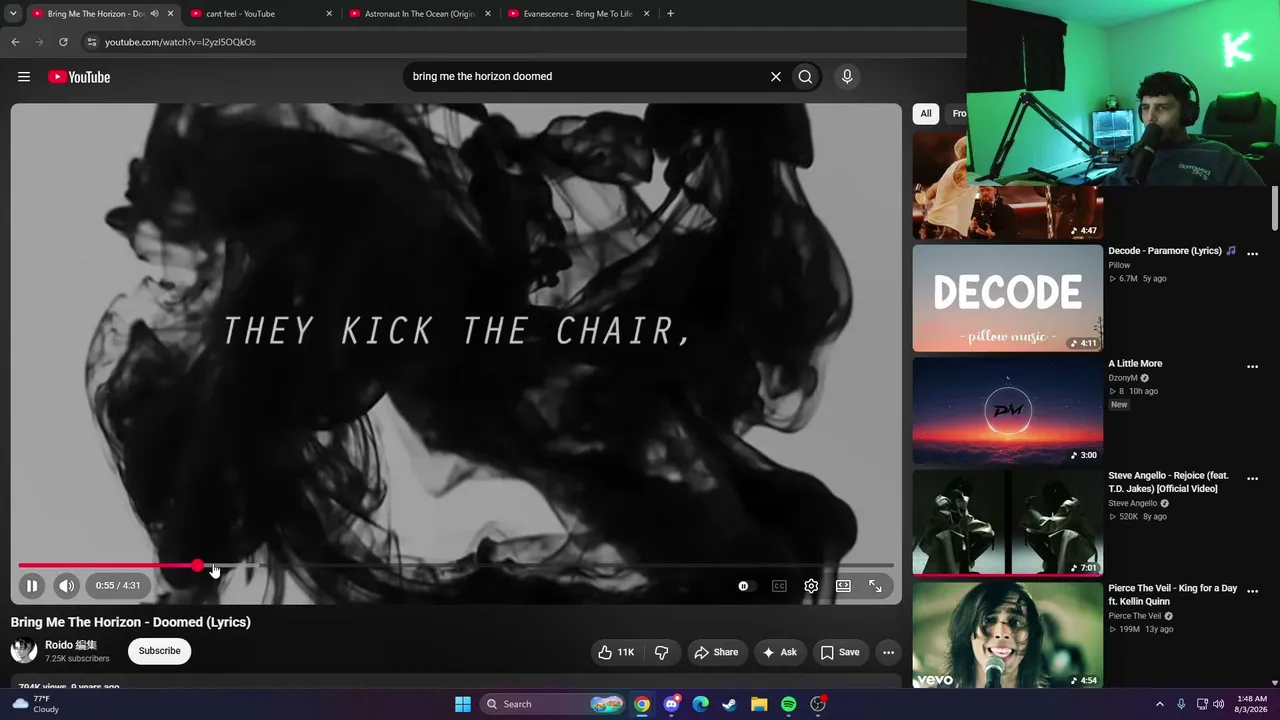The image size is (1280, 720).
Task: Run search with the magnifying glass button
Action: pos(805,77)
